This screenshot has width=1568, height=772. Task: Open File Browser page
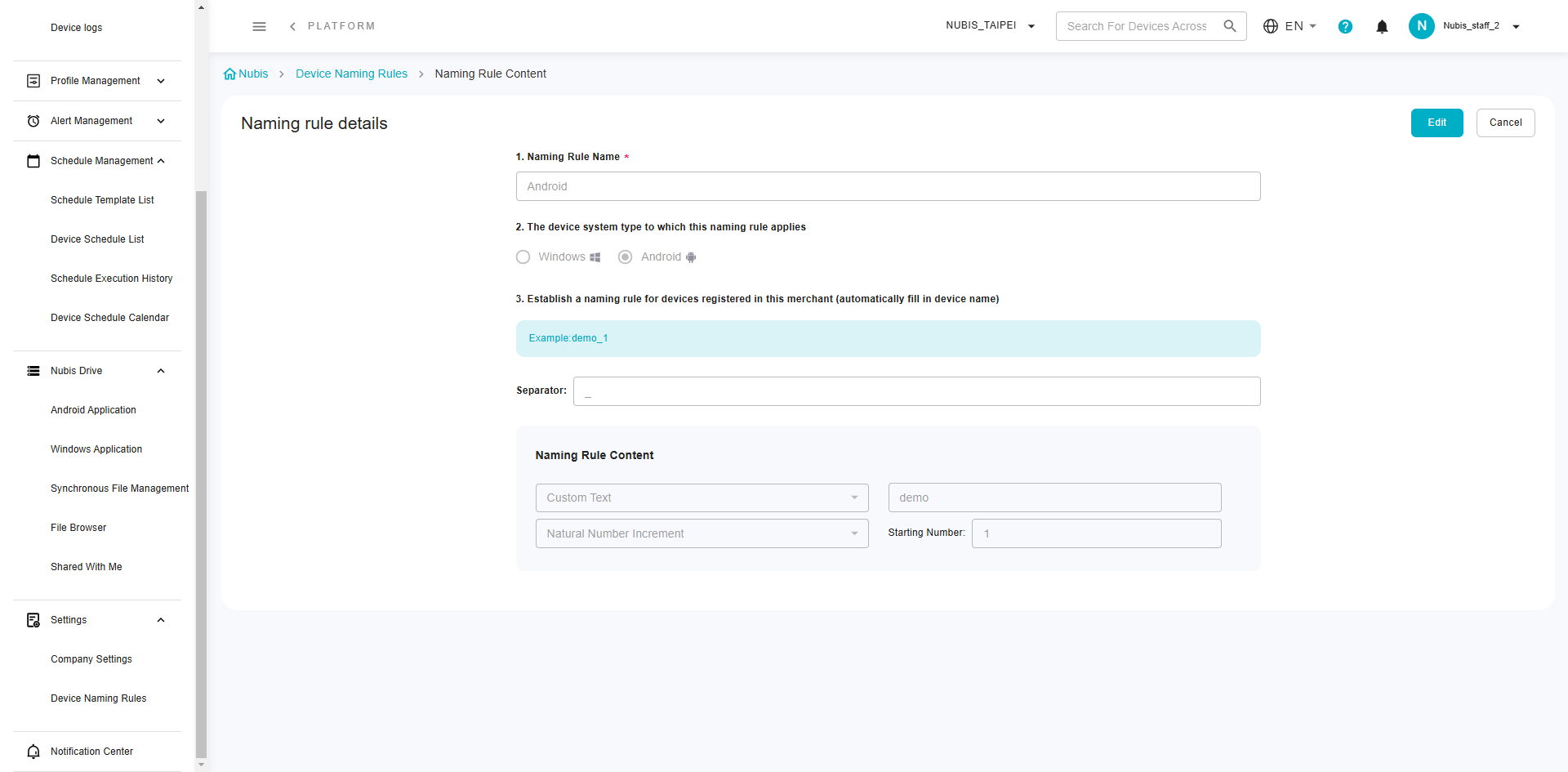(78, 528)
